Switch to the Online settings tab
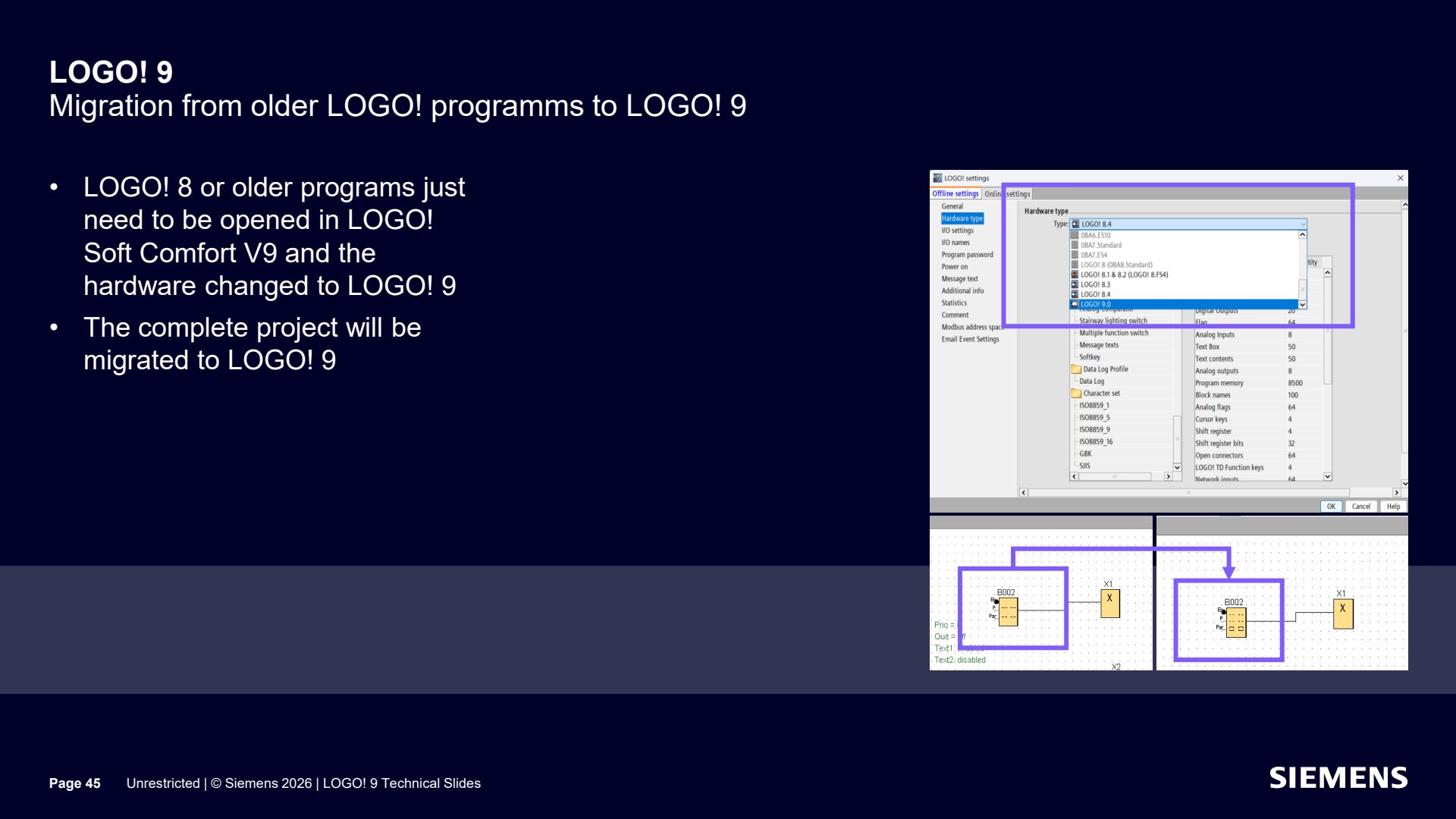 coord(1007,194)
